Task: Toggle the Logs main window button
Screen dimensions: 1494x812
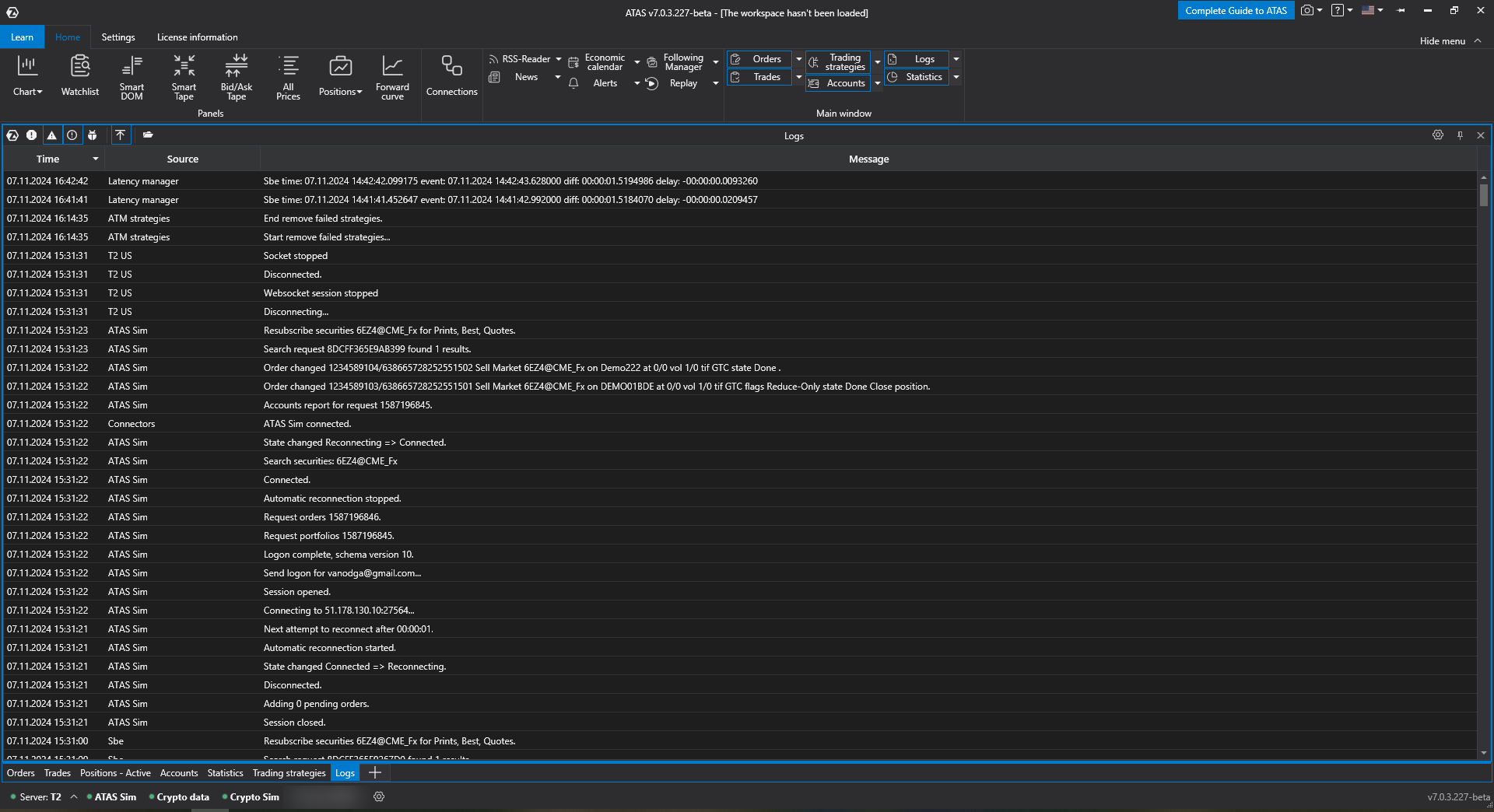Action: [917, 59]
